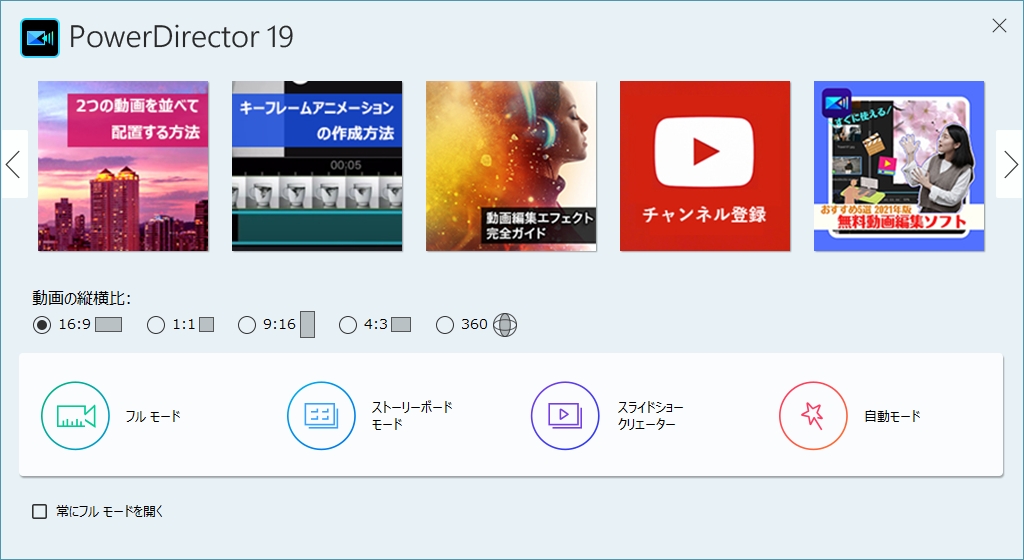1024x560 pixels.
Task: Open Storyboard Mode via its icon
Action: point(321,416)
